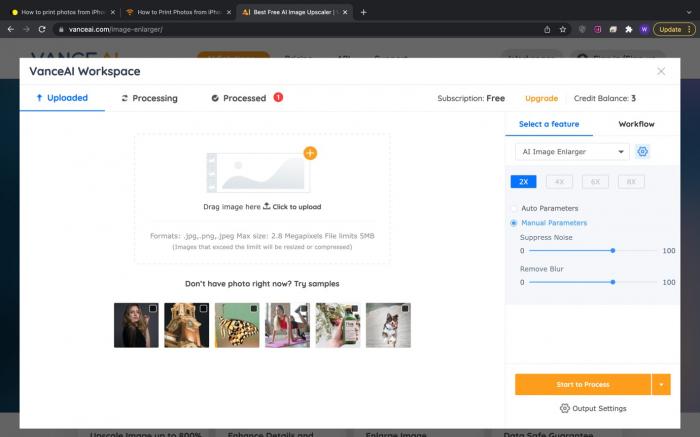Select the green bottle sample checkbox
The image size is (700, 437).
coord(354,308)
